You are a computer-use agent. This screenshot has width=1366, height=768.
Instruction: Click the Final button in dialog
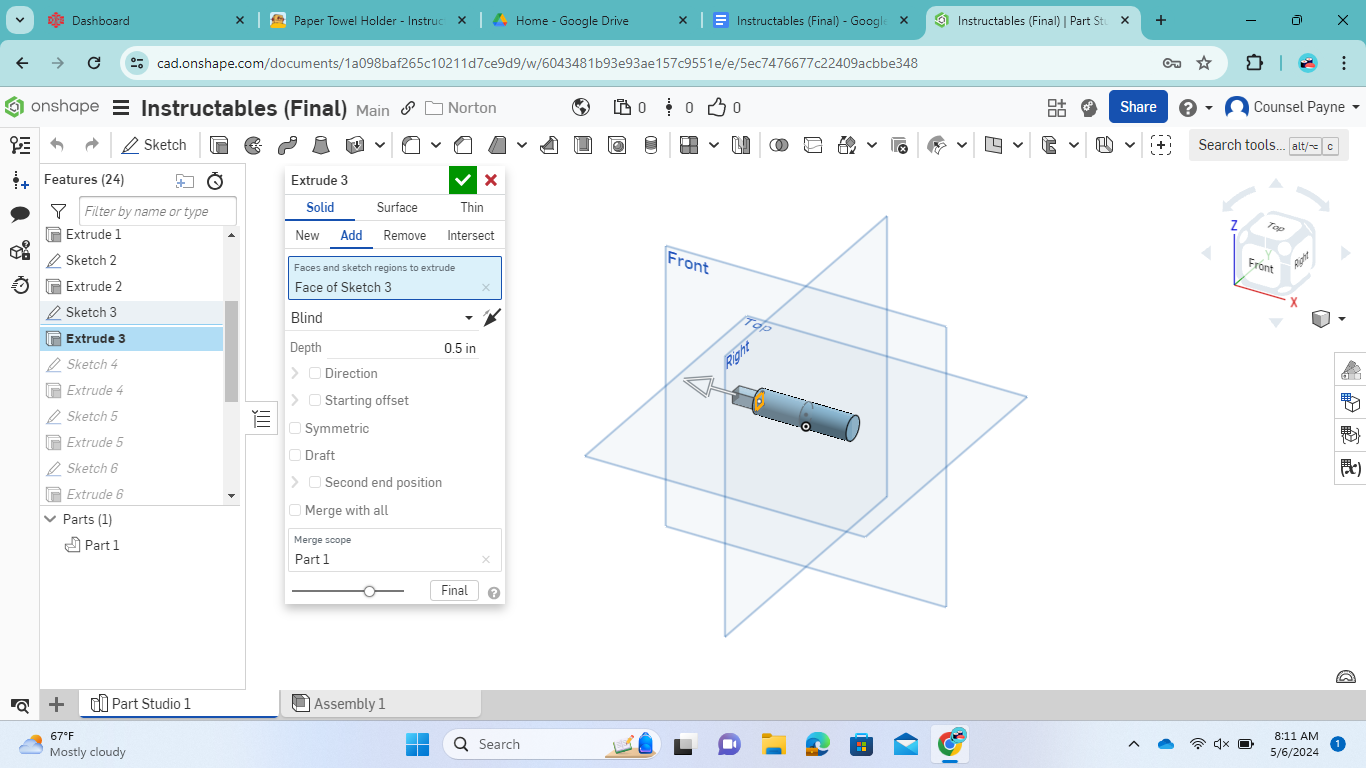[454, 591]
